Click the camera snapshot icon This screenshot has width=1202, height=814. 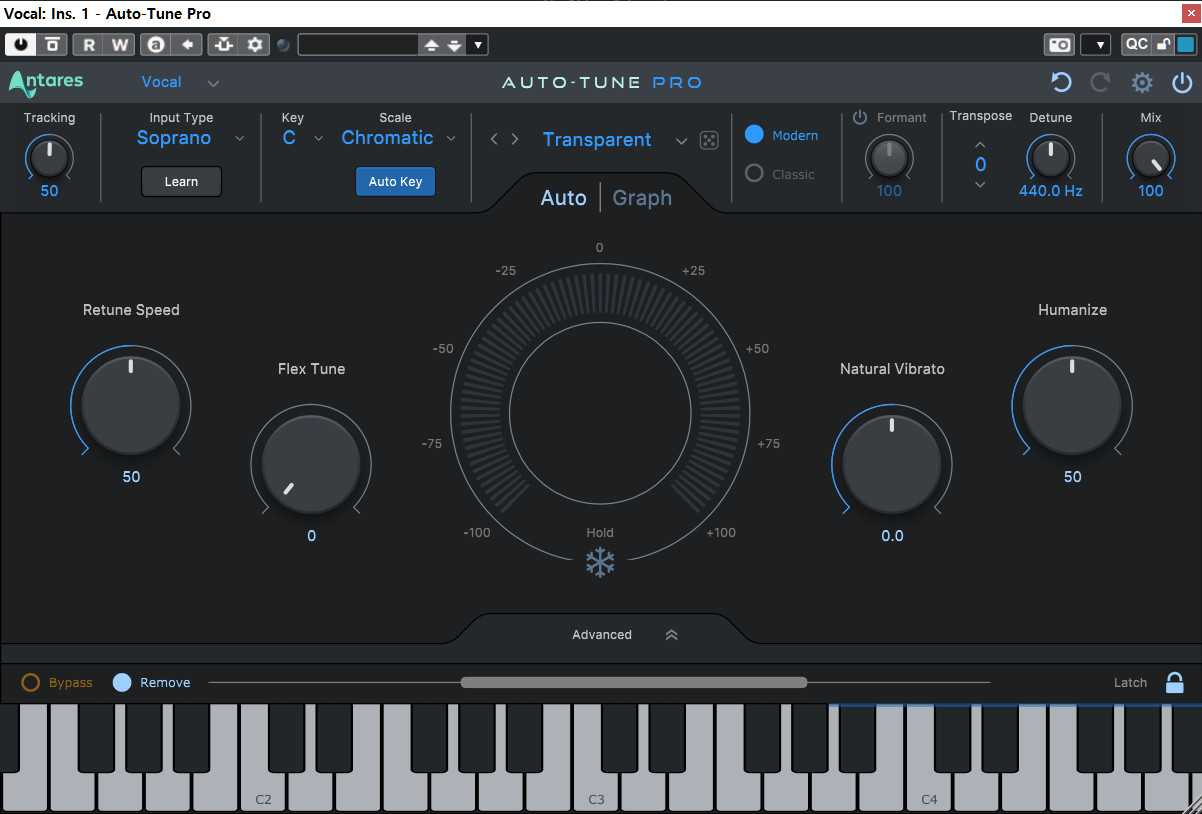(x=1059, y=45)
